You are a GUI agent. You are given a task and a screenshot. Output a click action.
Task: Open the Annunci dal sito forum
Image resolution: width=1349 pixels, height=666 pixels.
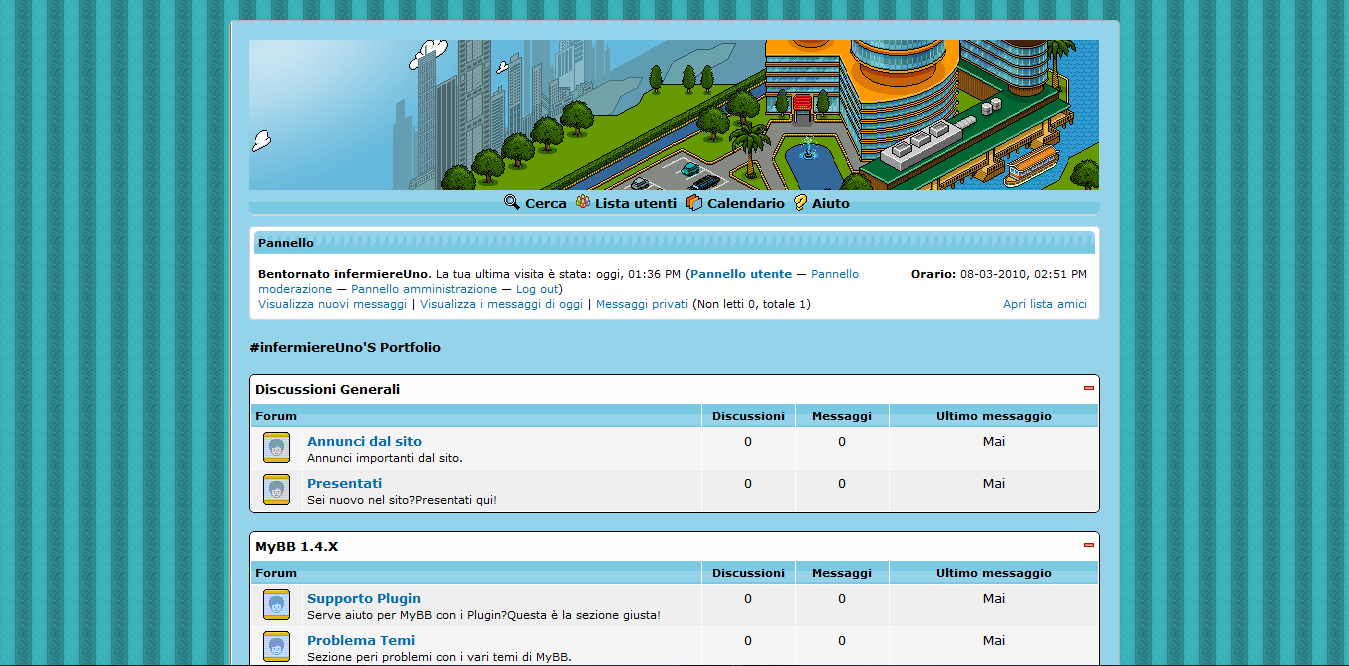pyautogui.click(x=364, y=441)
